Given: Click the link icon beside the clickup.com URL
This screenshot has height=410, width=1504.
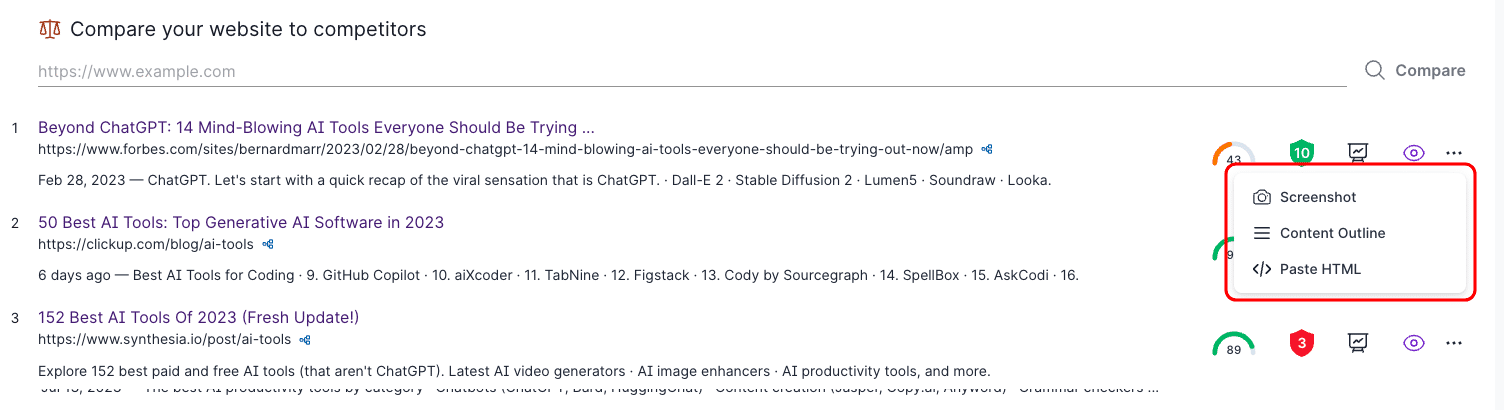Looking at the screenshot, I should (x=268, y=244).
